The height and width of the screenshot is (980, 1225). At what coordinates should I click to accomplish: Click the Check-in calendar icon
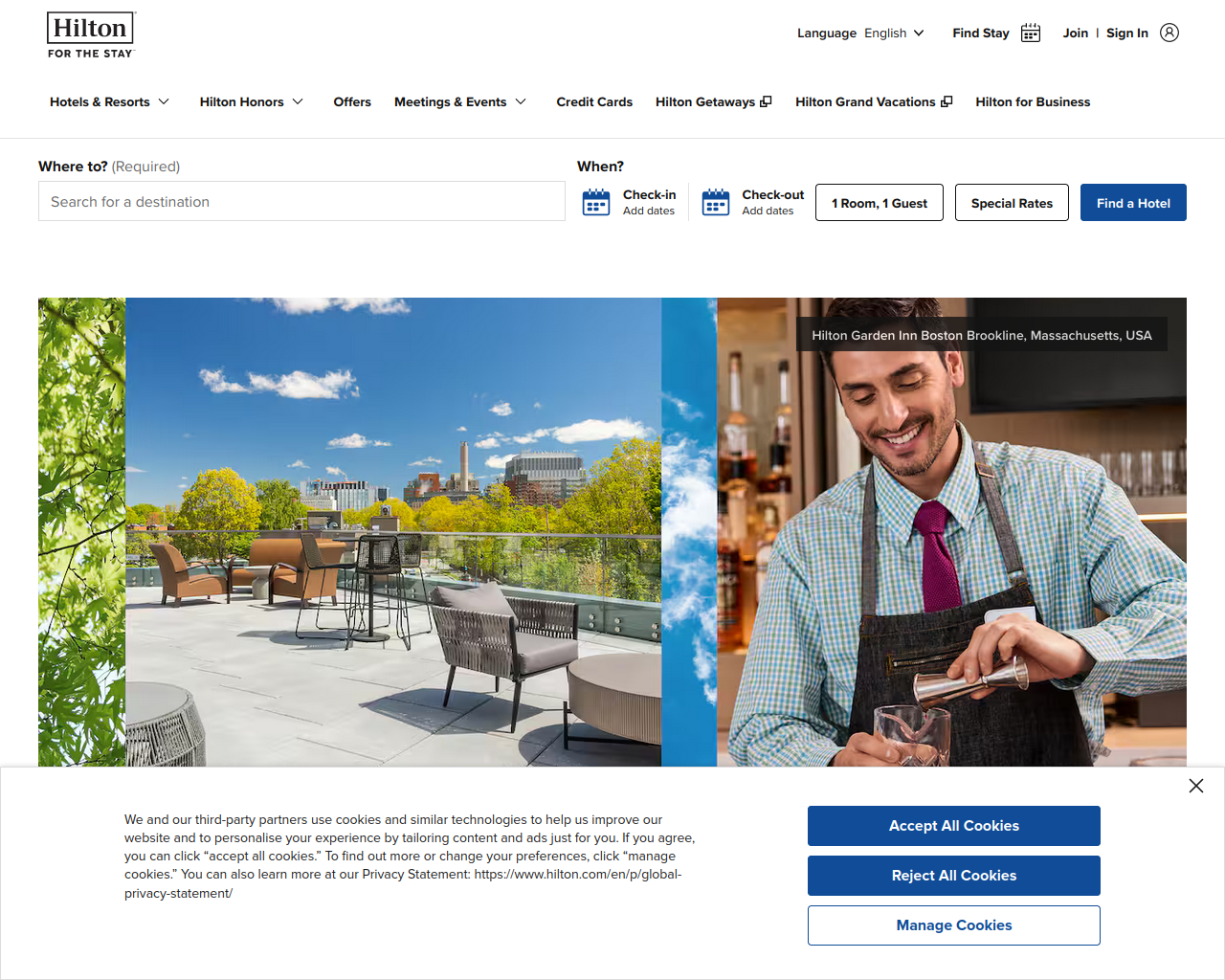[596, 202]
